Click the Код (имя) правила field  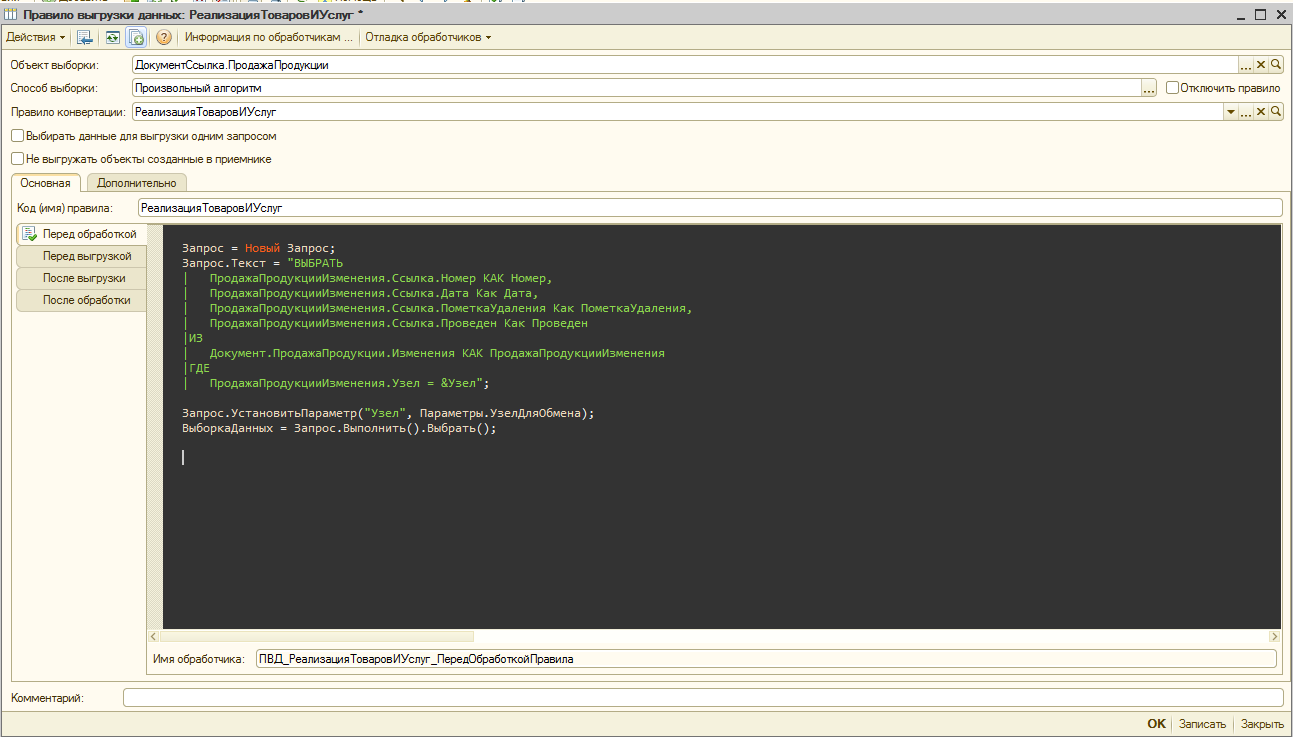pyautogui.click(x=710, y=208)
